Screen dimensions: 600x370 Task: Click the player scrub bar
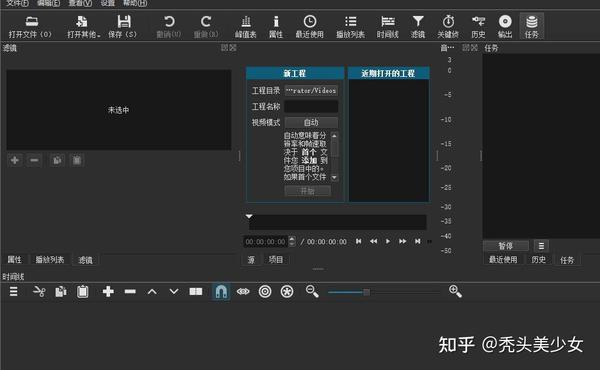(338, 222)
